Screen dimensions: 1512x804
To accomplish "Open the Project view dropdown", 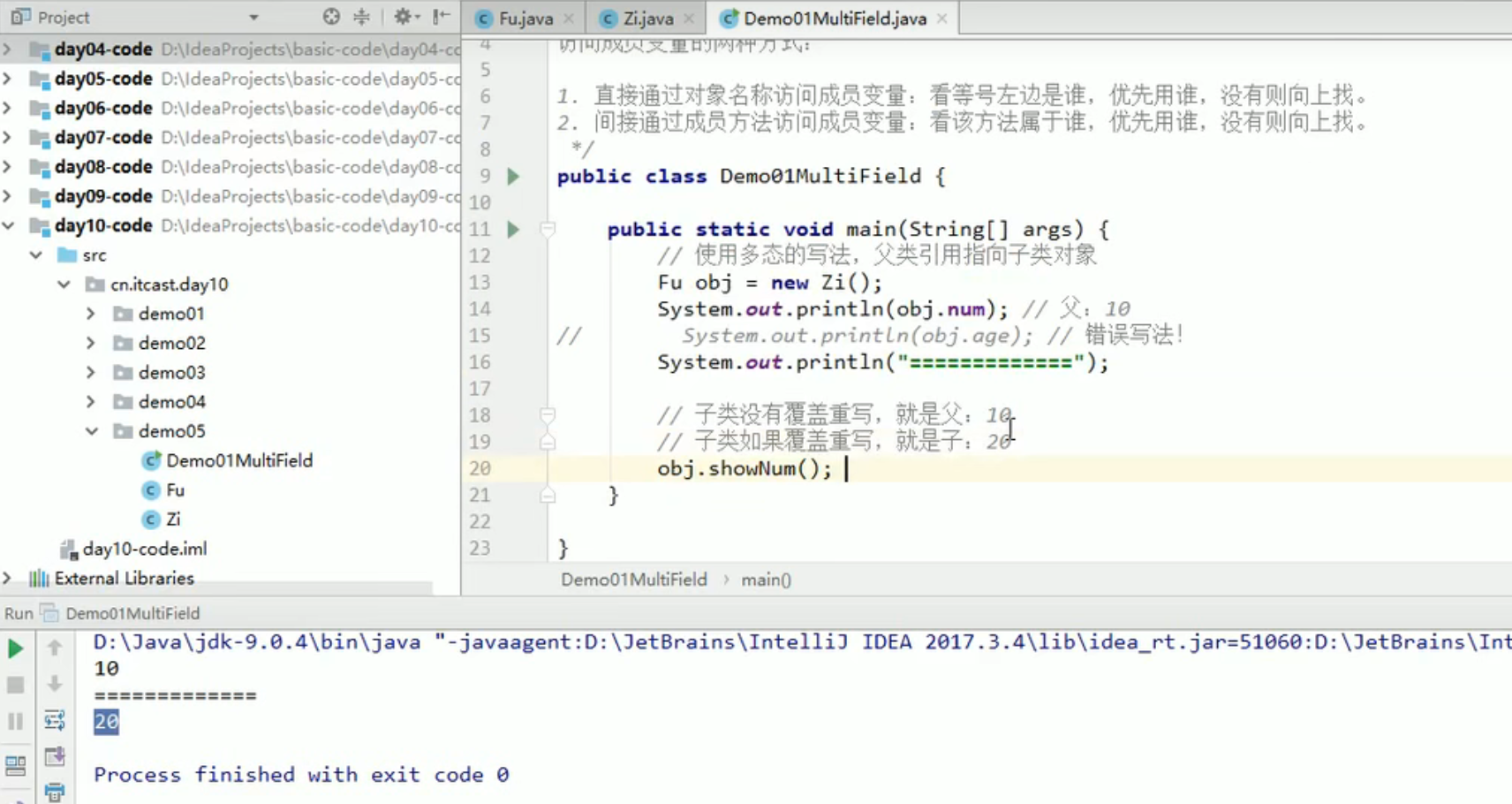I will (x=253, y=17).
